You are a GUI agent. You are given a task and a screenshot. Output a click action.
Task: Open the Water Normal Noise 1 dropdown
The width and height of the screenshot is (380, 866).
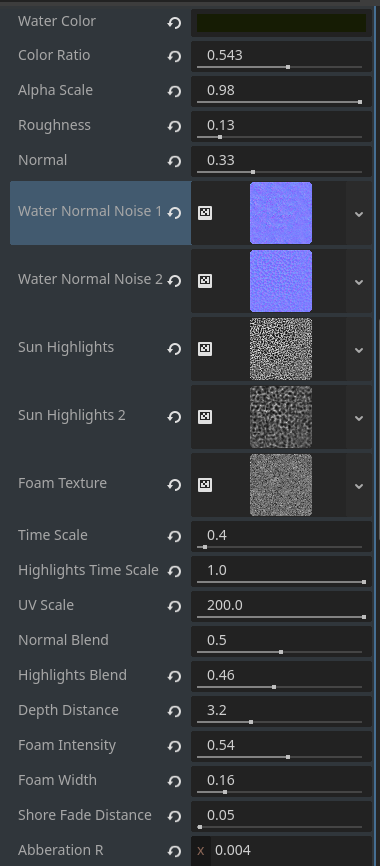click(359, 213)
